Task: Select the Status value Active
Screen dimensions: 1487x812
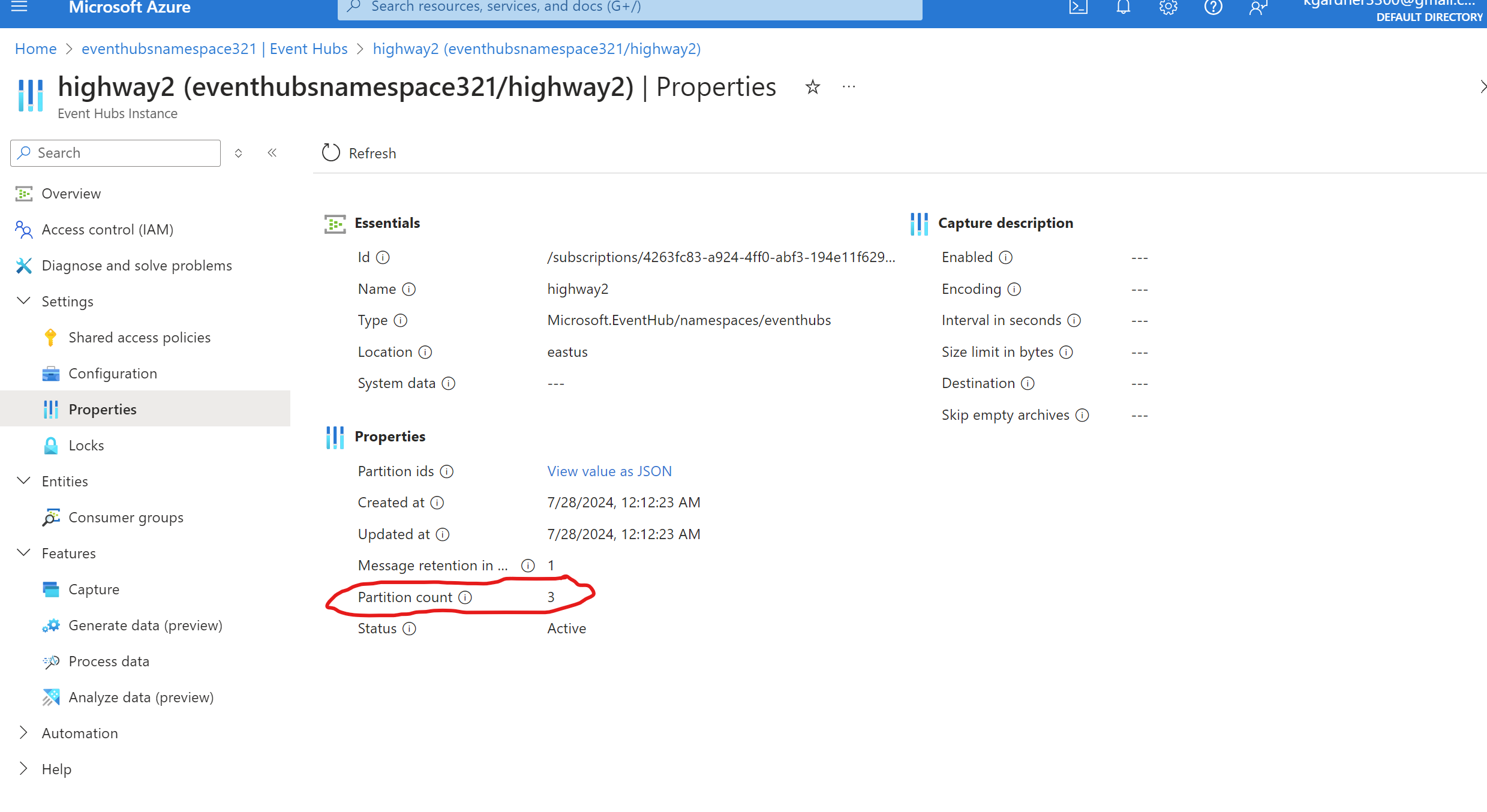Action: [x=567, y=628]
